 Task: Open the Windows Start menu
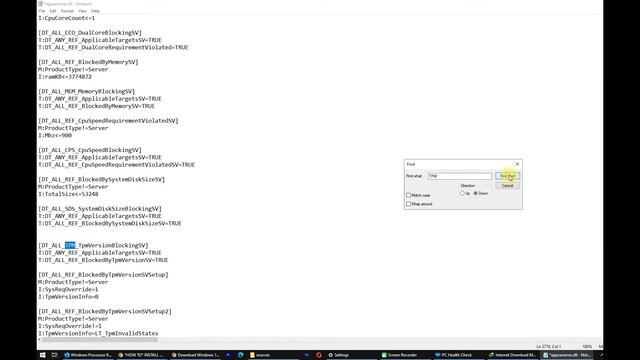pyautogui.click(x=42, y=355)
